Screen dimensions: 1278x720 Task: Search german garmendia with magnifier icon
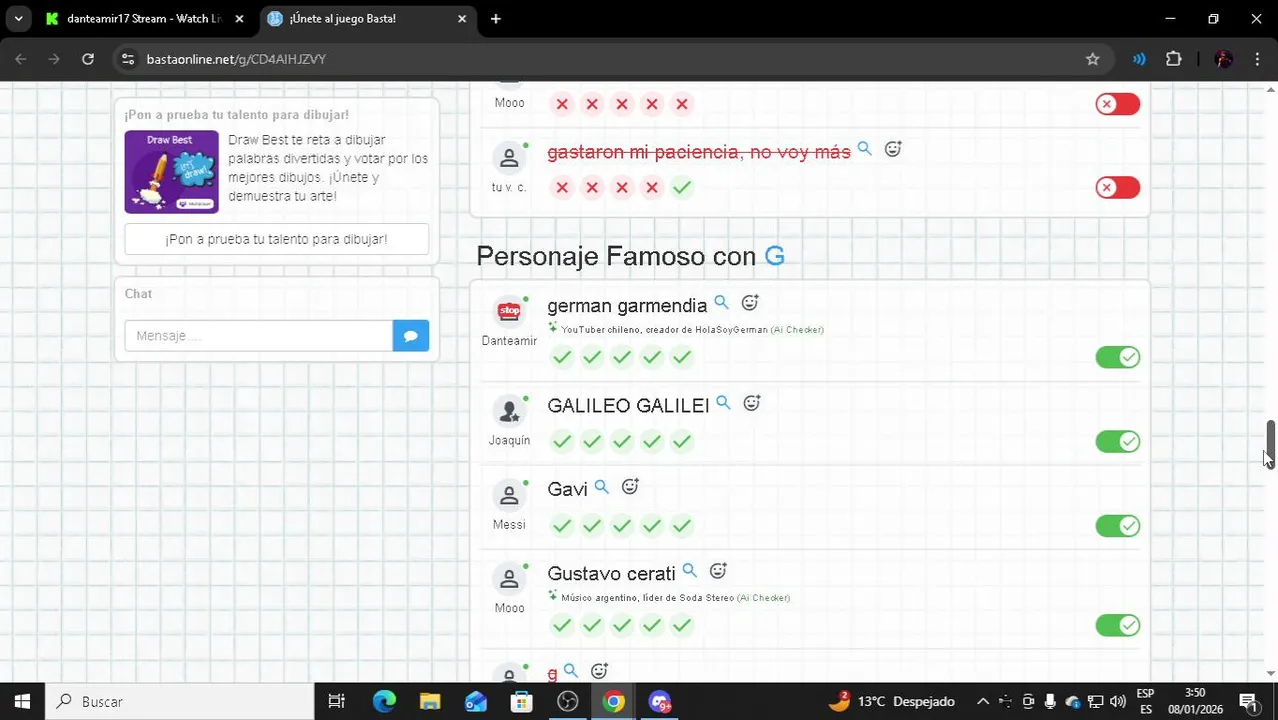pyautogui.click(x=721, y=303)
